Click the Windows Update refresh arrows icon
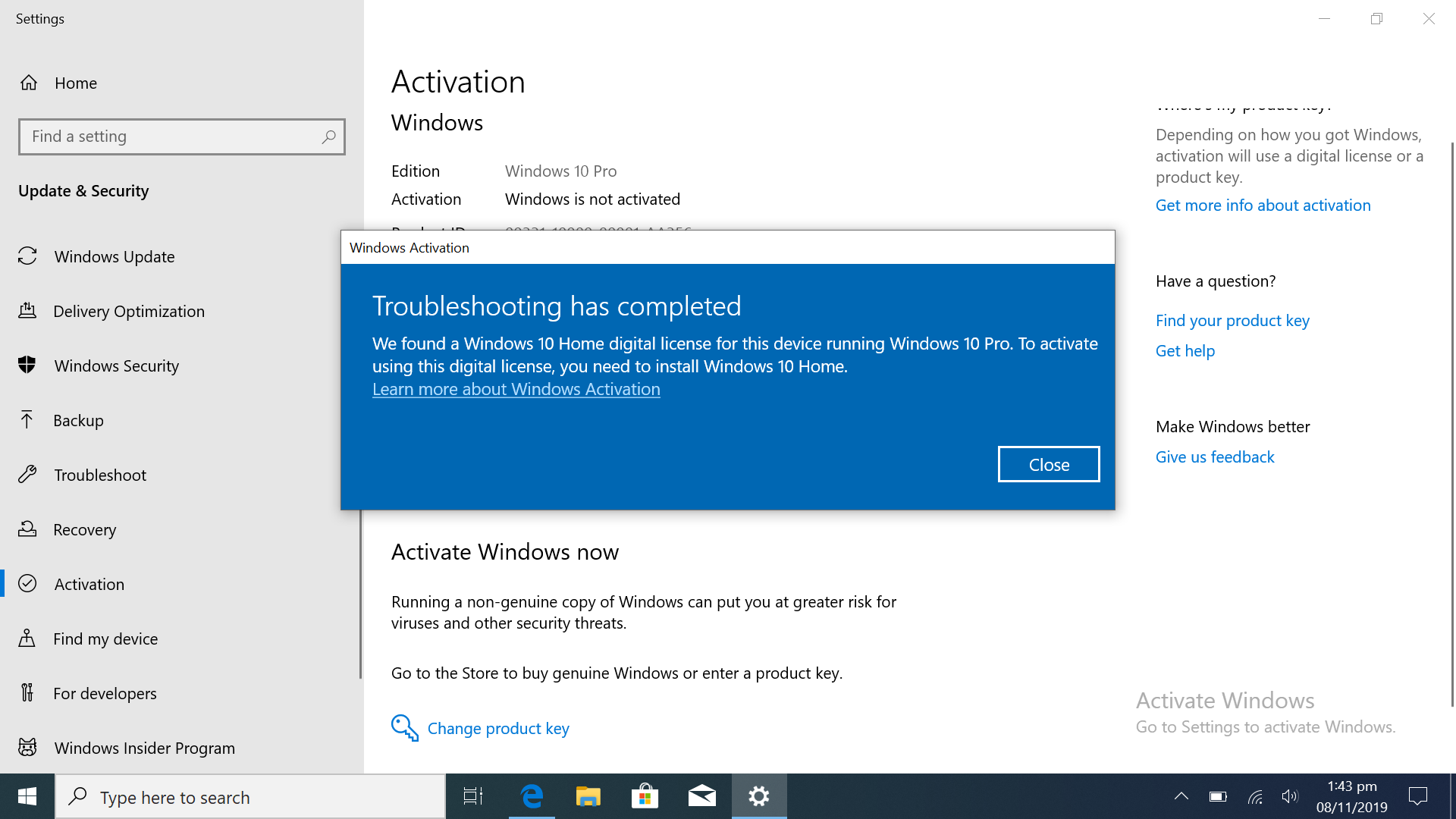 pos(27,256)
